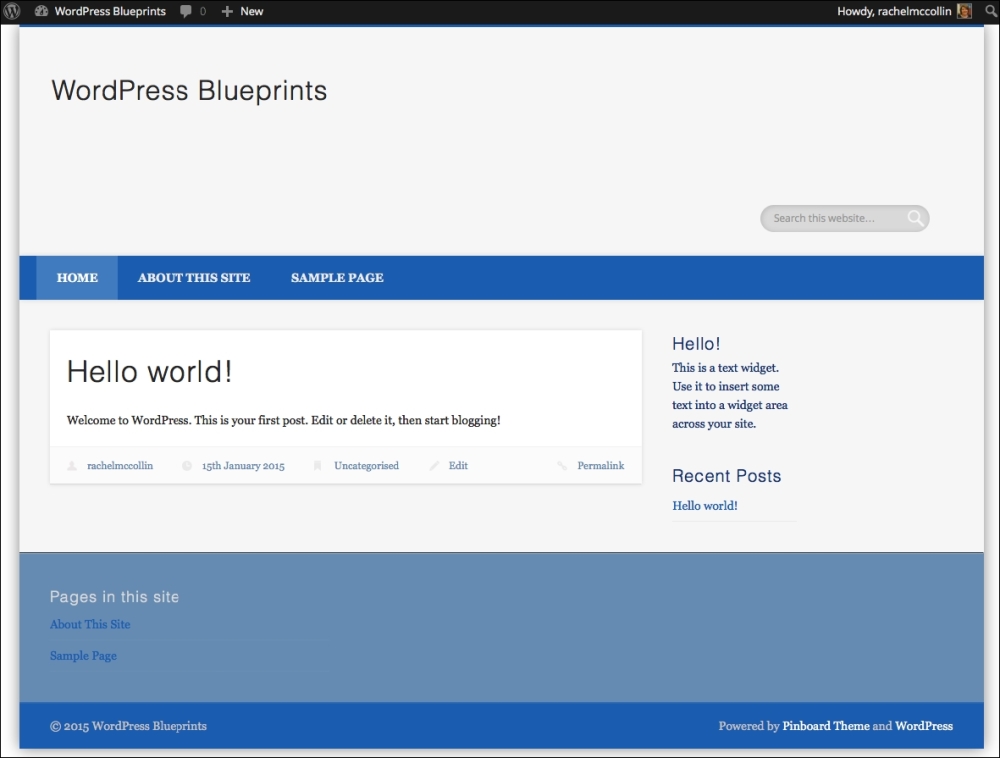The width and height of the screenshot is (1000, 758).
Task: Click the © 2015 WordPress Blueprints copyright text
Action: (x=128, y=726)
